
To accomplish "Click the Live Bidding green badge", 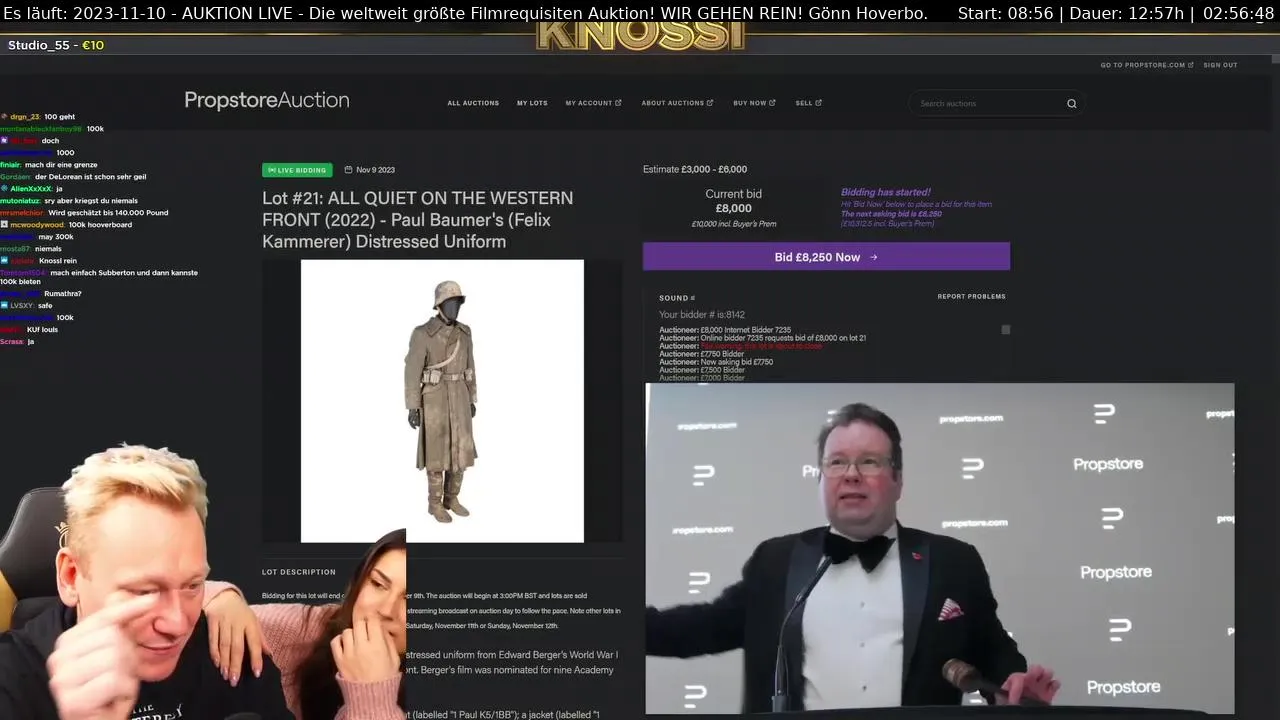I will pyautogui.click(x=297, y=170).
